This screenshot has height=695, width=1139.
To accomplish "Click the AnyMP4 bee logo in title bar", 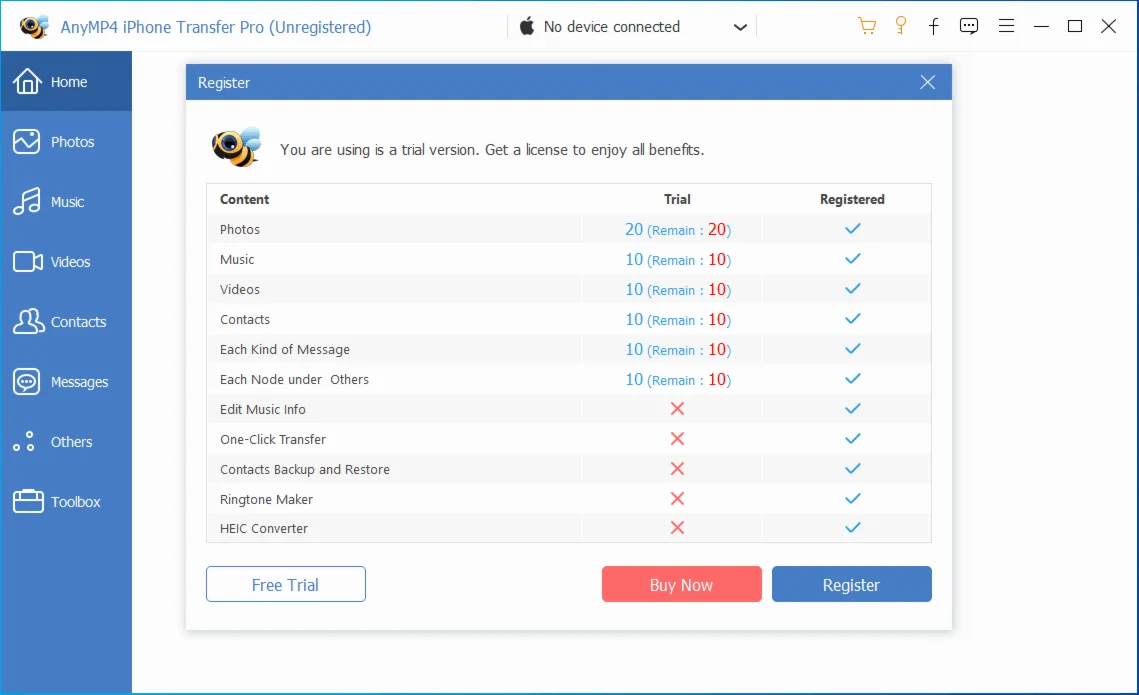I will (33, 27).
